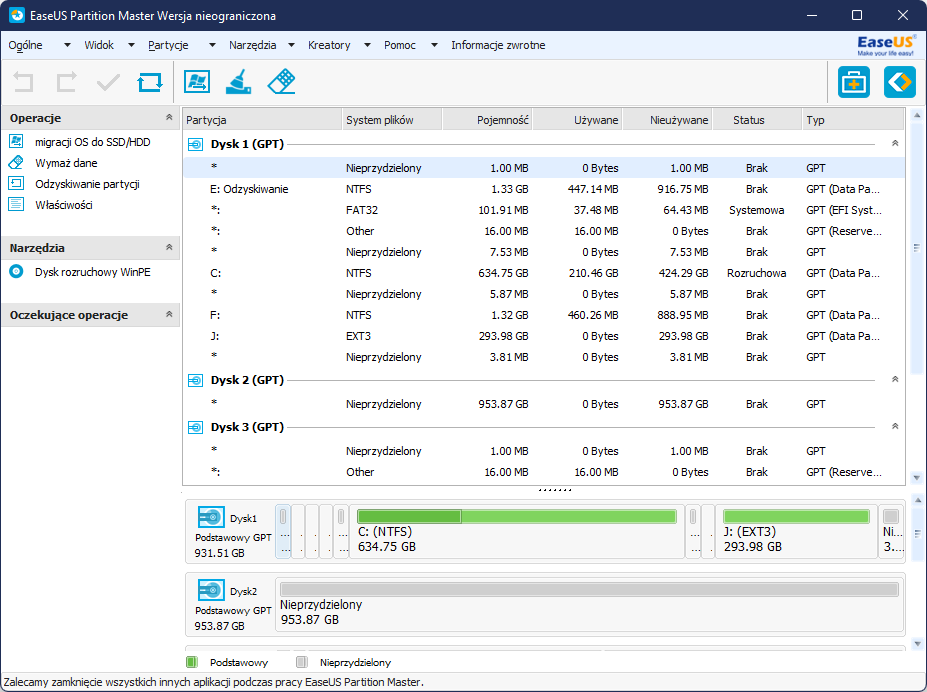Click the Wymaż dane sidebar eraser icon
The height and width of the screenshot is (692, 927).
click(x=17, y=162)
